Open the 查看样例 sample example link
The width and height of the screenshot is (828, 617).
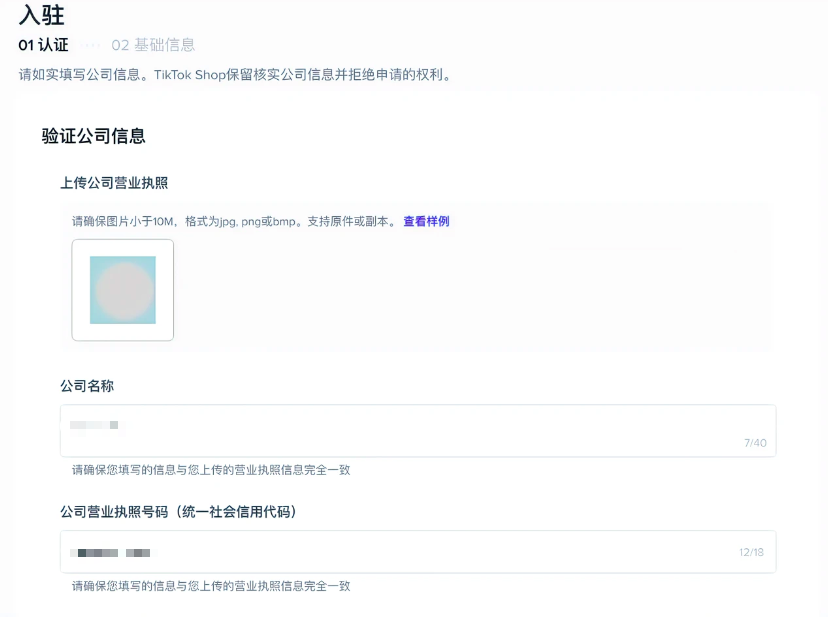pos(425,223)
